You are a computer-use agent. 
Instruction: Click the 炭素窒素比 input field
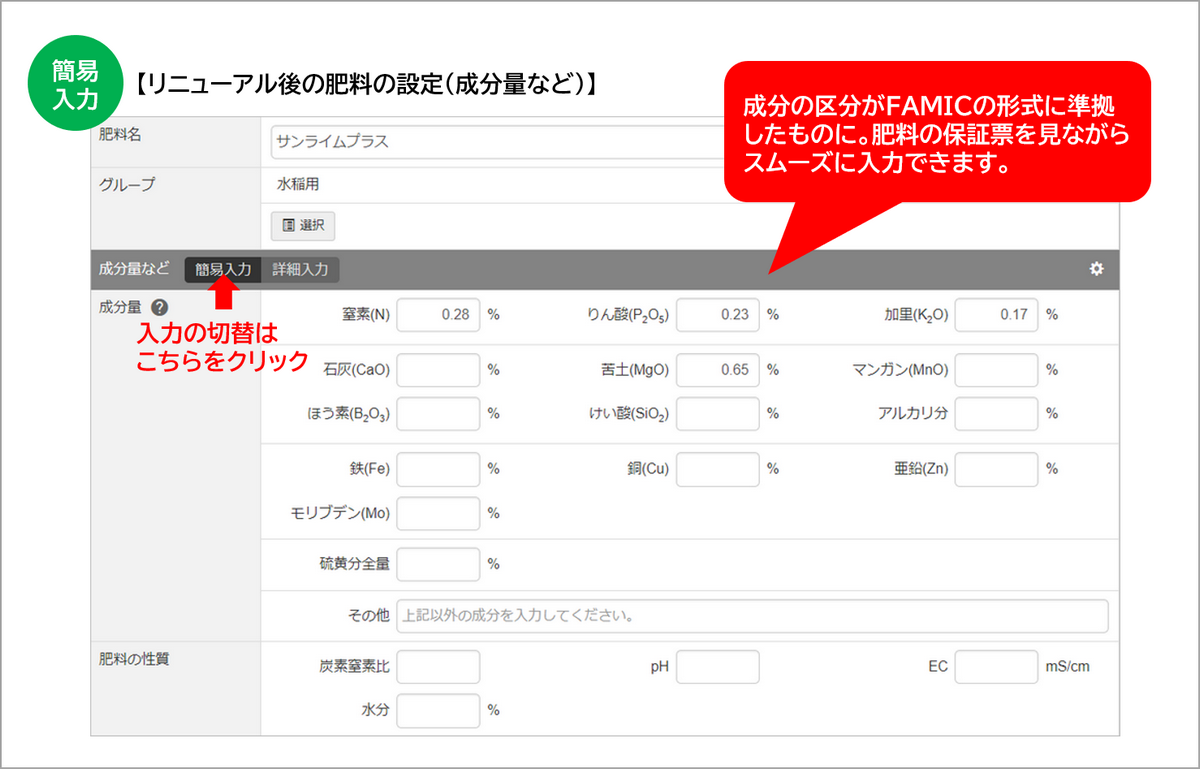click(x=438, y=667)
